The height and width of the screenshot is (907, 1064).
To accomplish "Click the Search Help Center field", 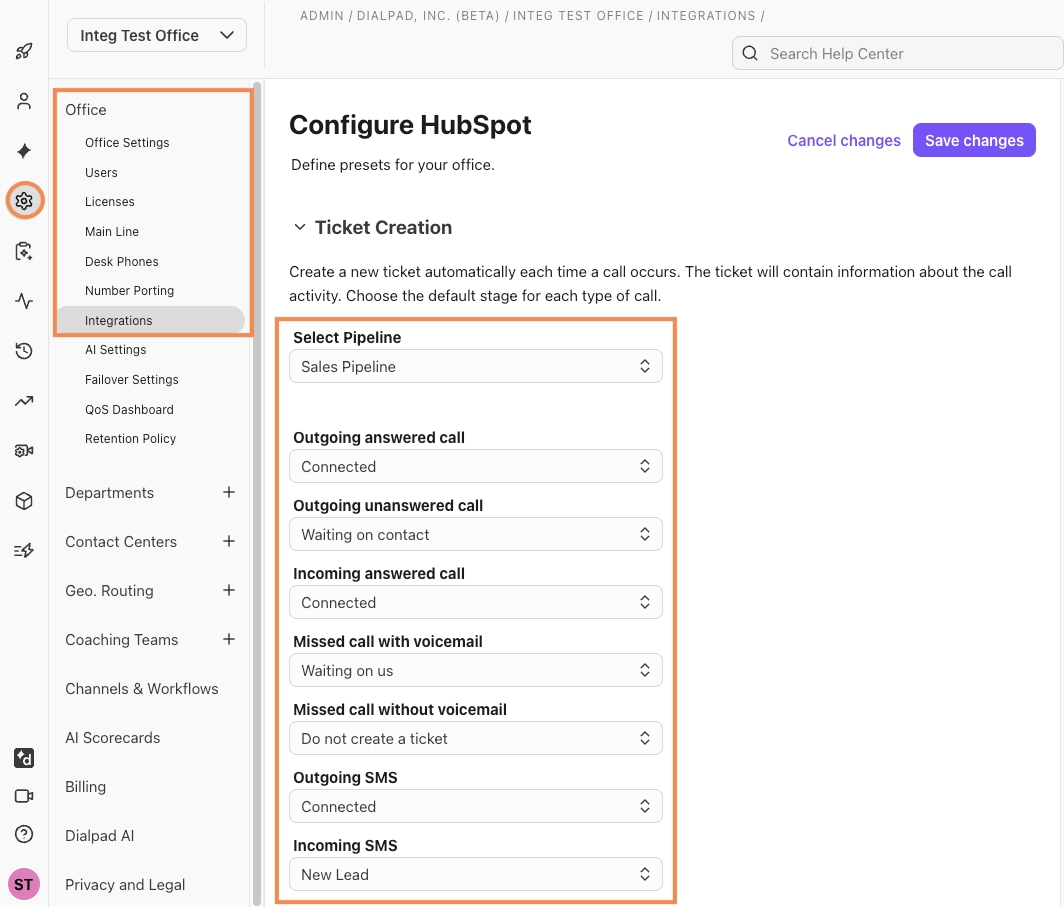I will click(x=897, y=53).
